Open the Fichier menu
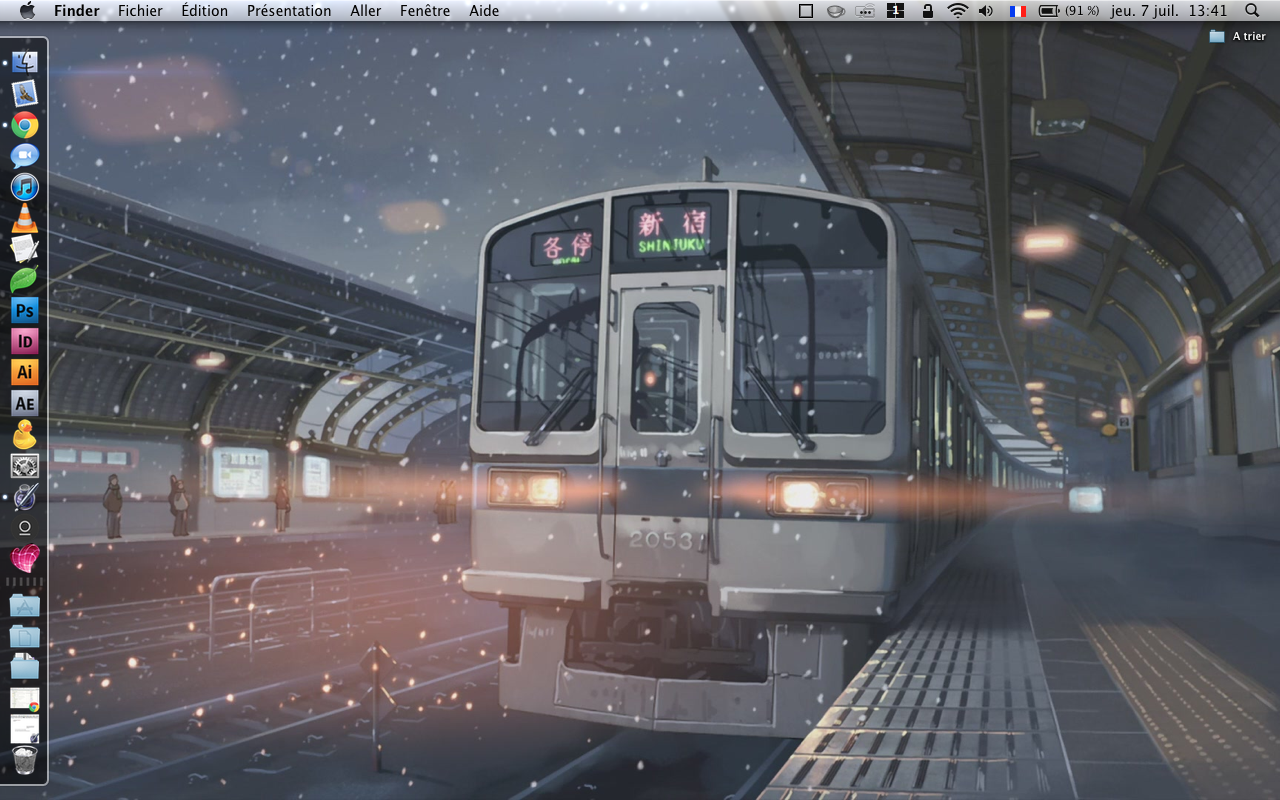Image resolution: width=1280 pixels, height=800 pixels. [140, 11]
